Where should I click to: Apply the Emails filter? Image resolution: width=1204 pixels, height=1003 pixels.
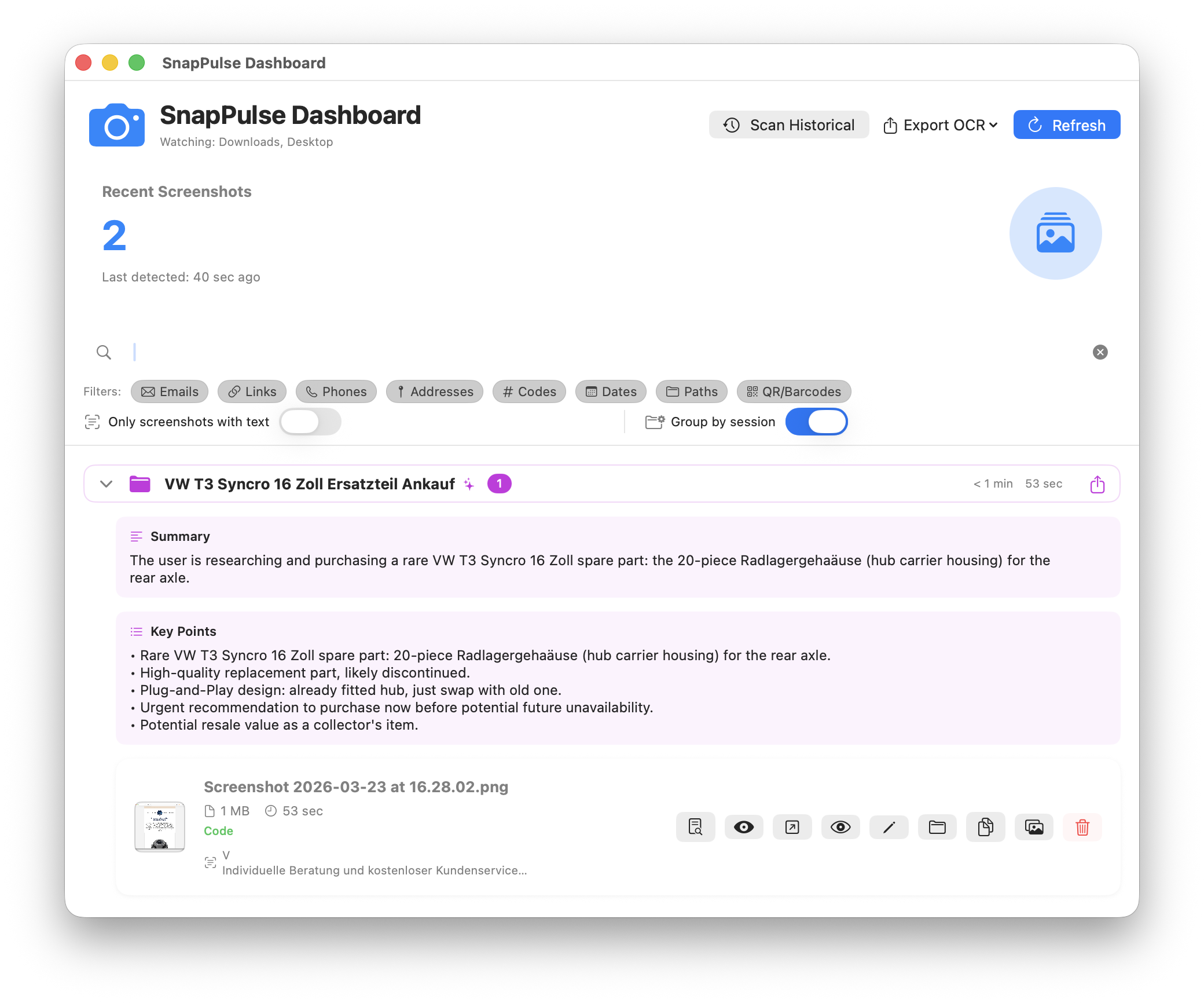(x=169, y=391)
